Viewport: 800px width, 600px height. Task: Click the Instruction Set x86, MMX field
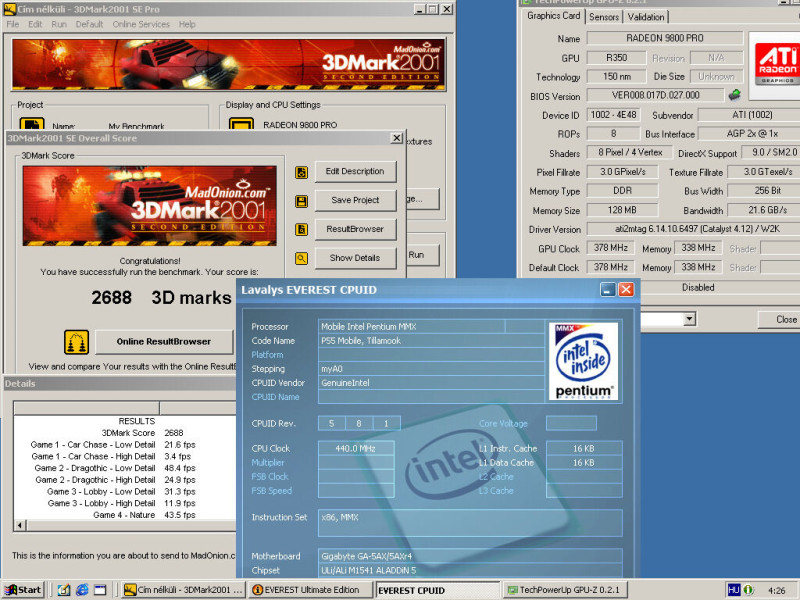[x=470, y=523]
